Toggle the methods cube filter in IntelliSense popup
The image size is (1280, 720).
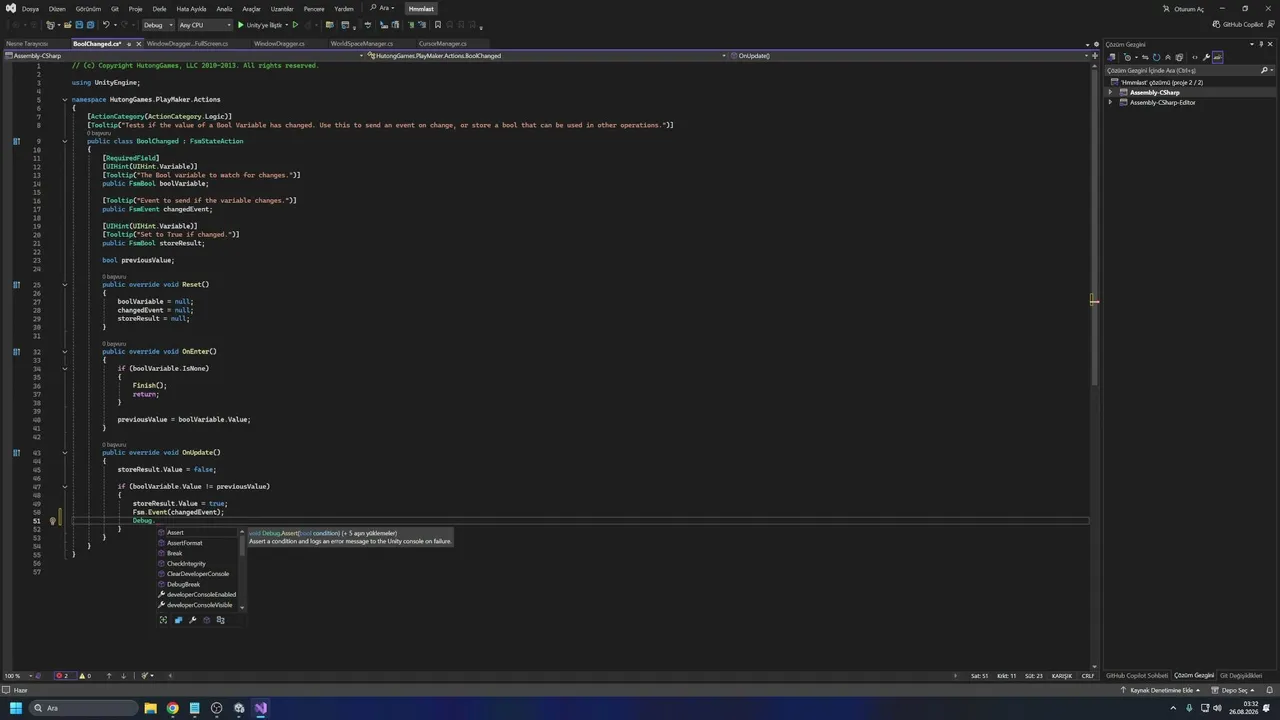pyautogui.click(x=206, y=620)
